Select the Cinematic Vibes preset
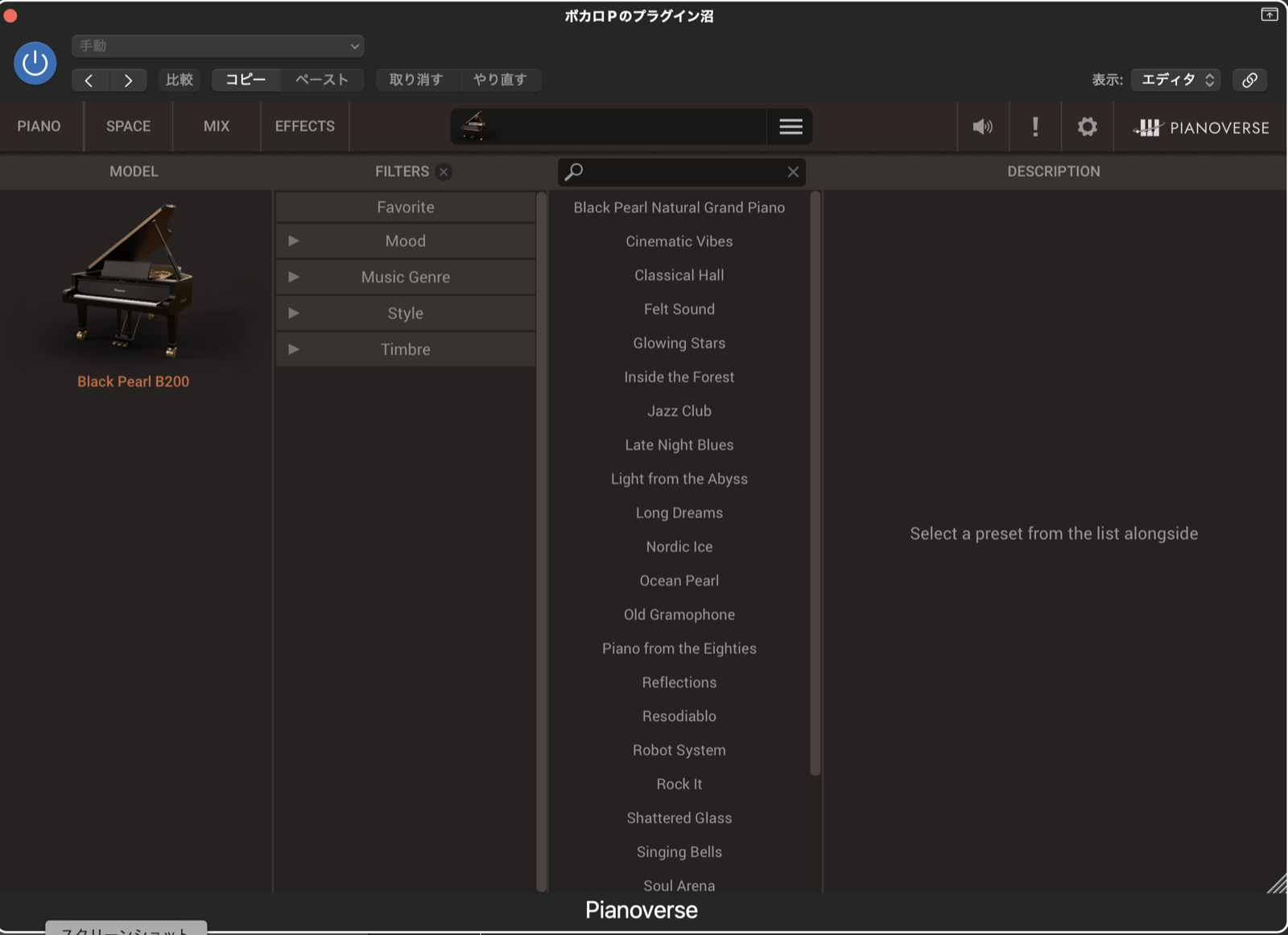This screenshot has width=1288, height=935. [x=679, y=241]
